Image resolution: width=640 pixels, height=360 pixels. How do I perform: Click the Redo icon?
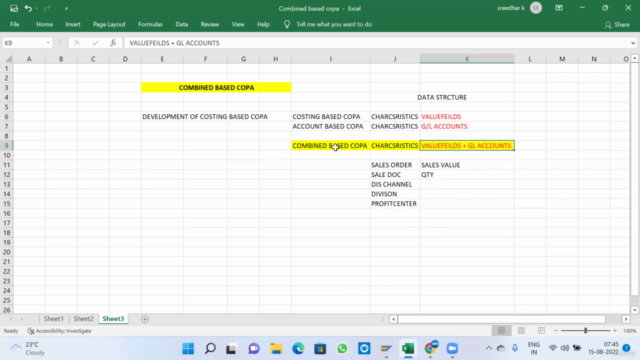(x=47, y=8)
